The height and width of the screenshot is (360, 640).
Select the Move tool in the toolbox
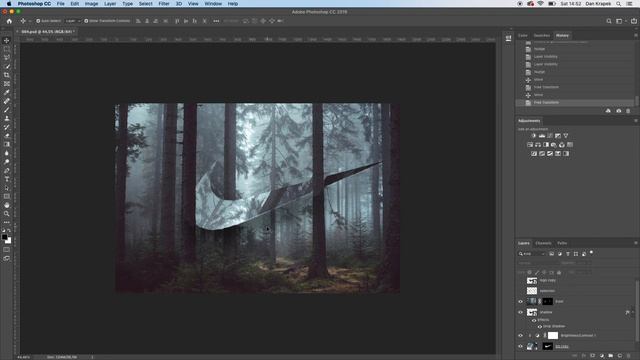click(7, 40)
